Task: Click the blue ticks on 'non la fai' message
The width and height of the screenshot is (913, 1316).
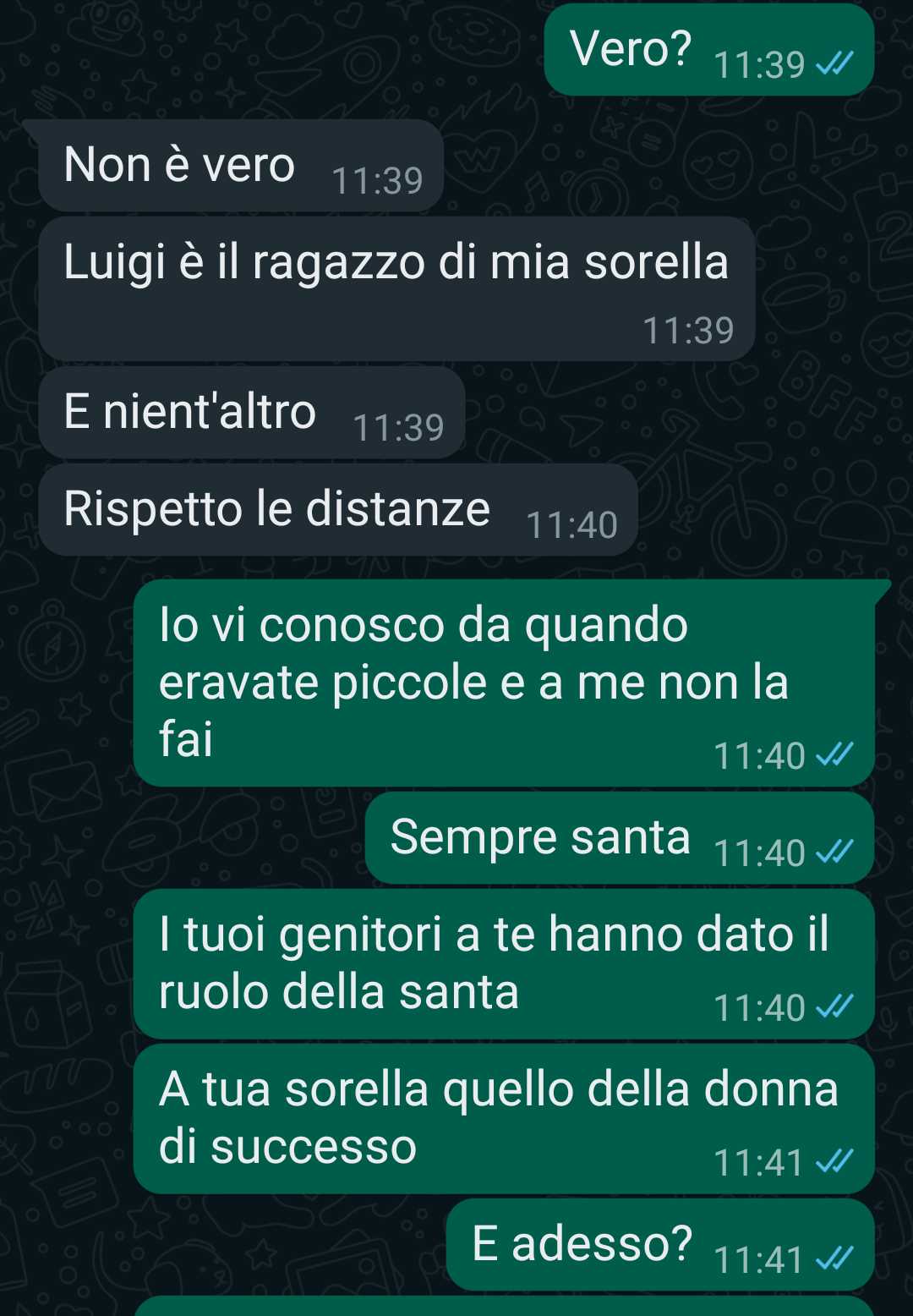Action: 834,755
